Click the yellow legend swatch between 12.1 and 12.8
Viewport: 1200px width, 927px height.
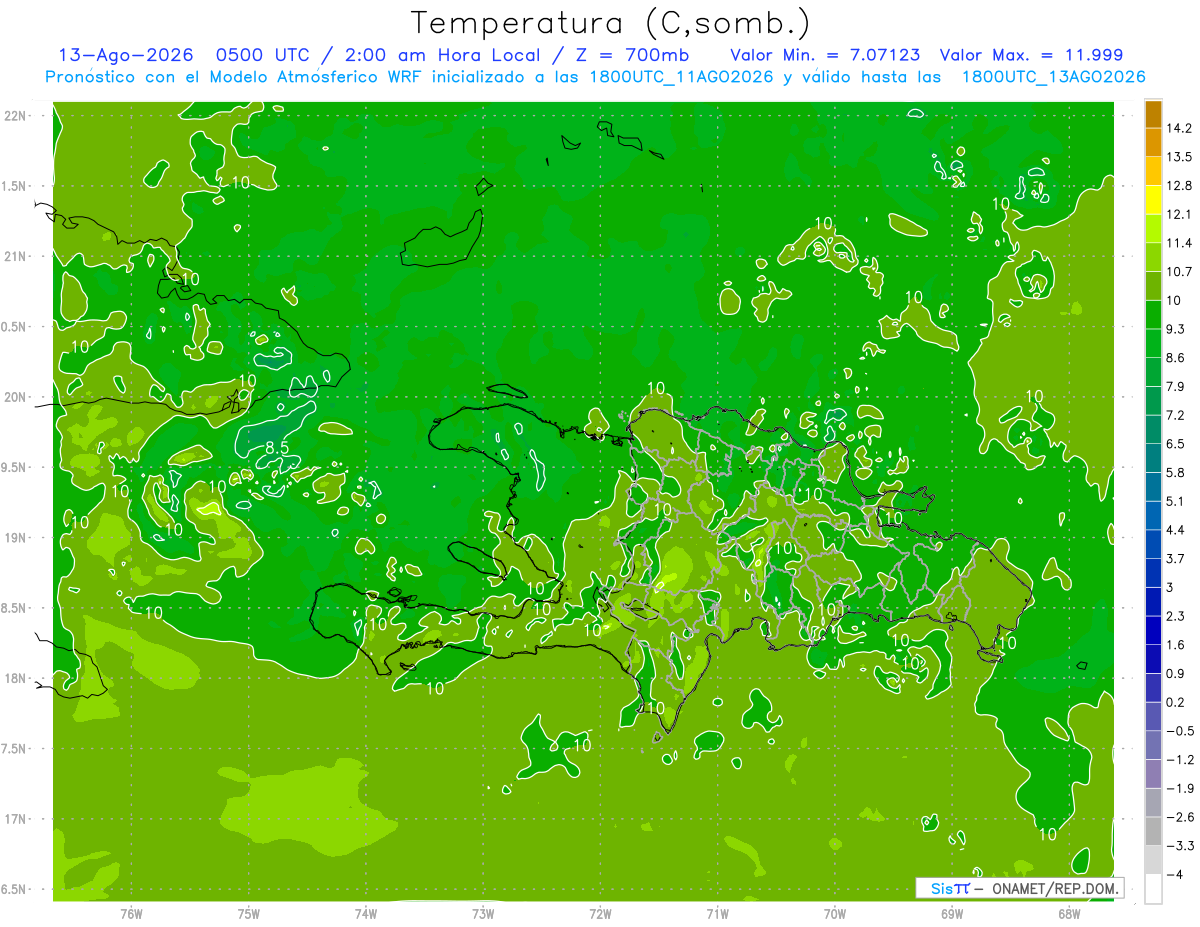1153,200
